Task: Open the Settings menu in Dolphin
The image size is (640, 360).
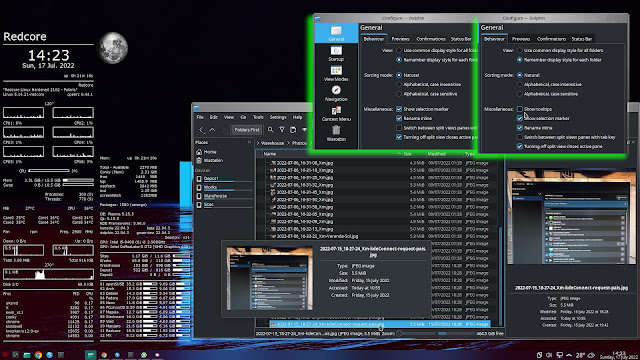Action: (x=278, y=117)
